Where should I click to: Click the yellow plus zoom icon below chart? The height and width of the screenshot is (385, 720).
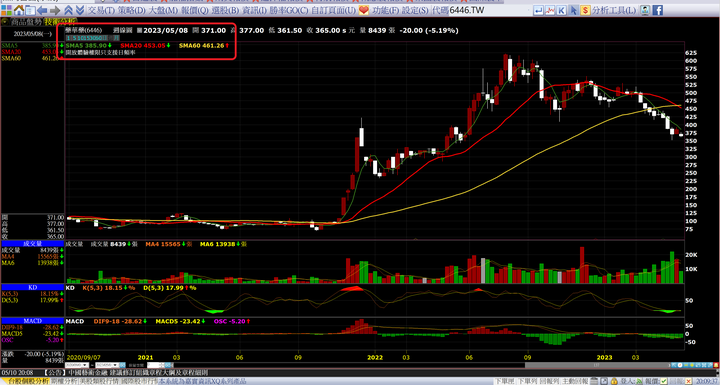pyautogui.click(x=692, y=365)
